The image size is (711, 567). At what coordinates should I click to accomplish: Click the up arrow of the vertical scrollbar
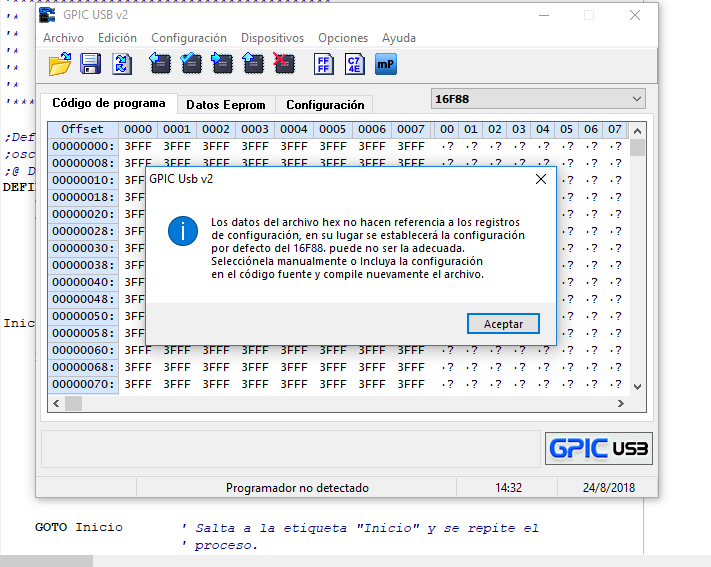[637, 132]
